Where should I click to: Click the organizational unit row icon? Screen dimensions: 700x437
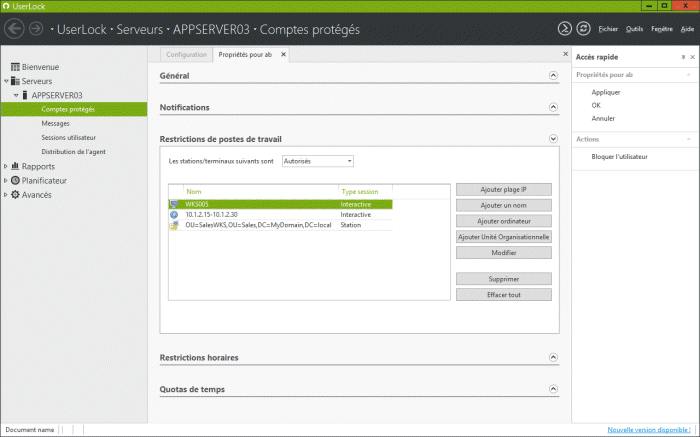click(174, 225)
